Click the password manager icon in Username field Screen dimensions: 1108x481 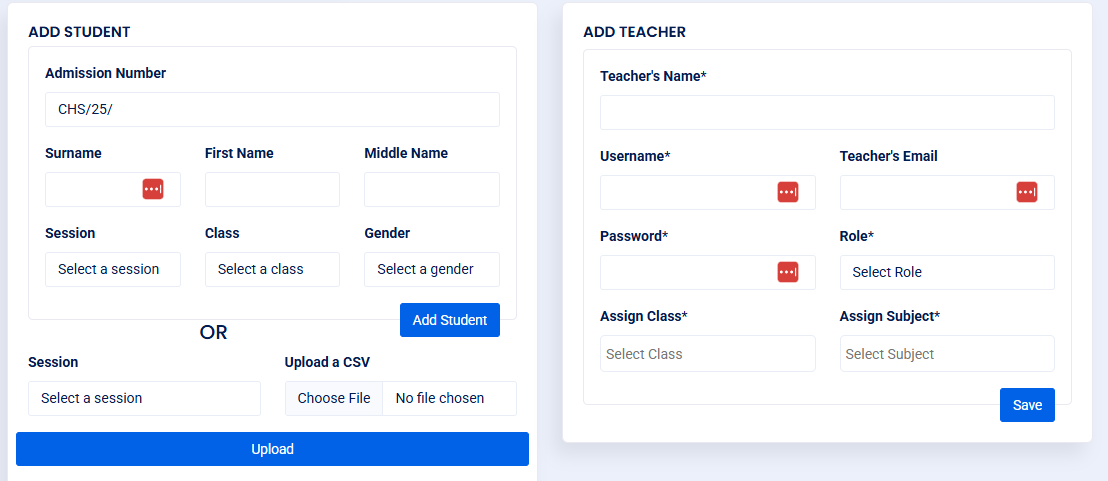(788, 192)
